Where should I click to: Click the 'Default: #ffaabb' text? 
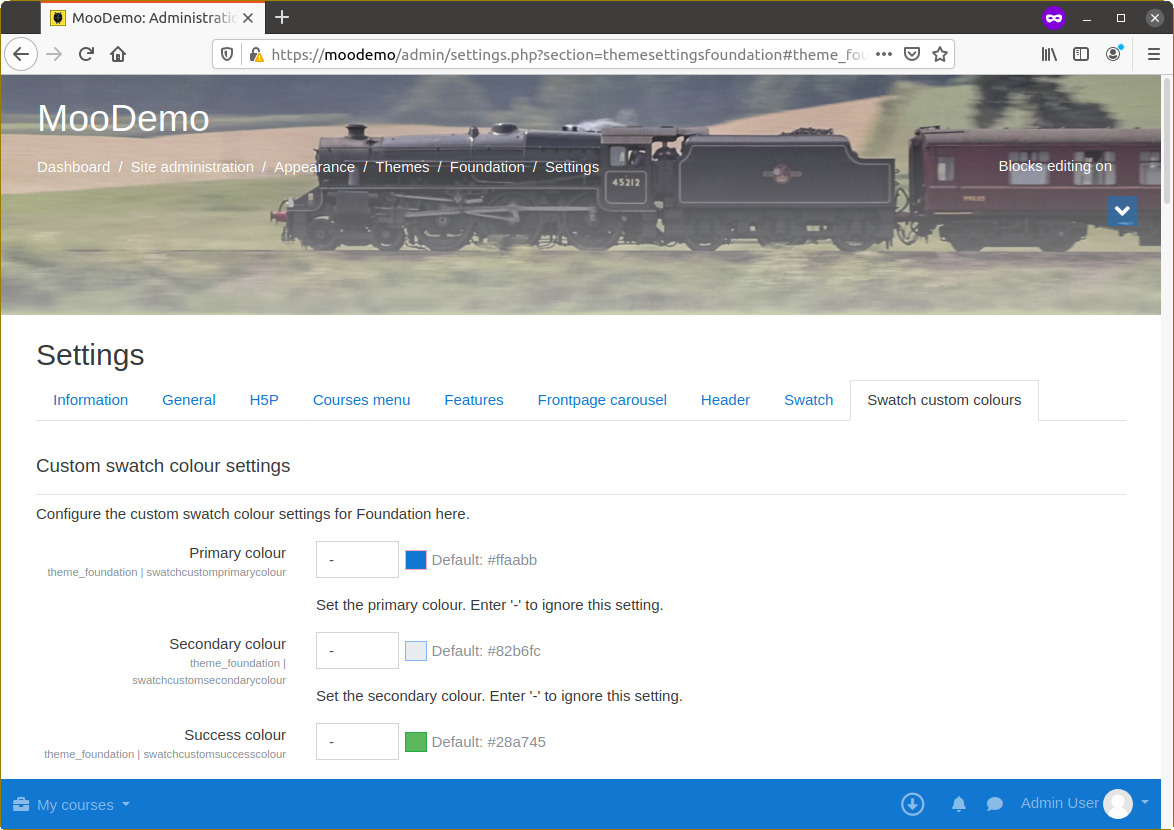pos(484,560)
